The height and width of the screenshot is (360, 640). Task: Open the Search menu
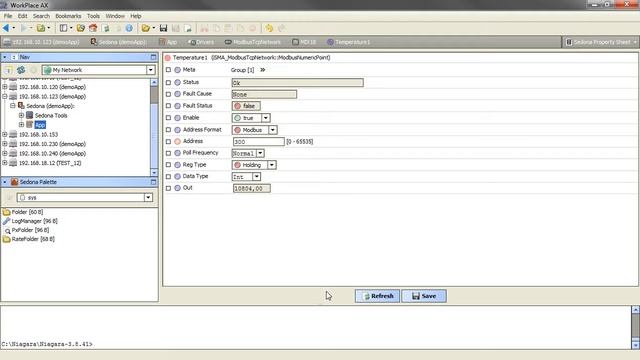41,16
